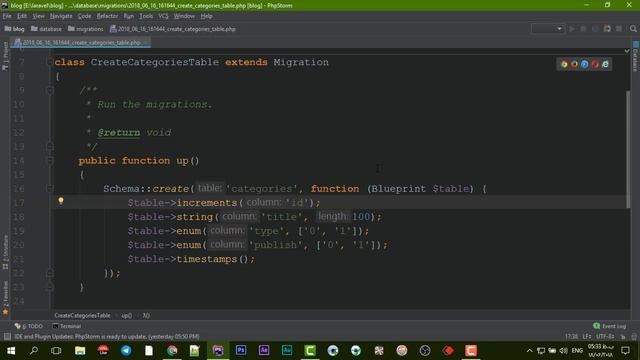Click the project structure icon near search
The image size is (640, 360).
click(619, 29)
